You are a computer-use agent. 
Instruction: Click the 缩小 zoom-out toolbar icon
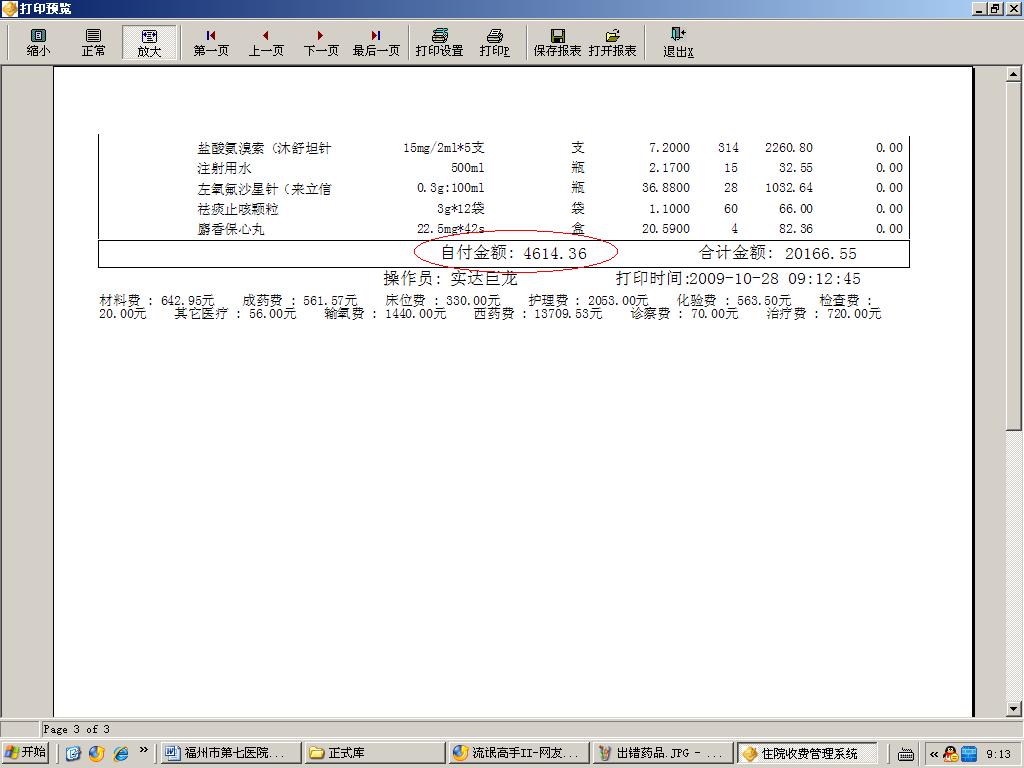38,42
